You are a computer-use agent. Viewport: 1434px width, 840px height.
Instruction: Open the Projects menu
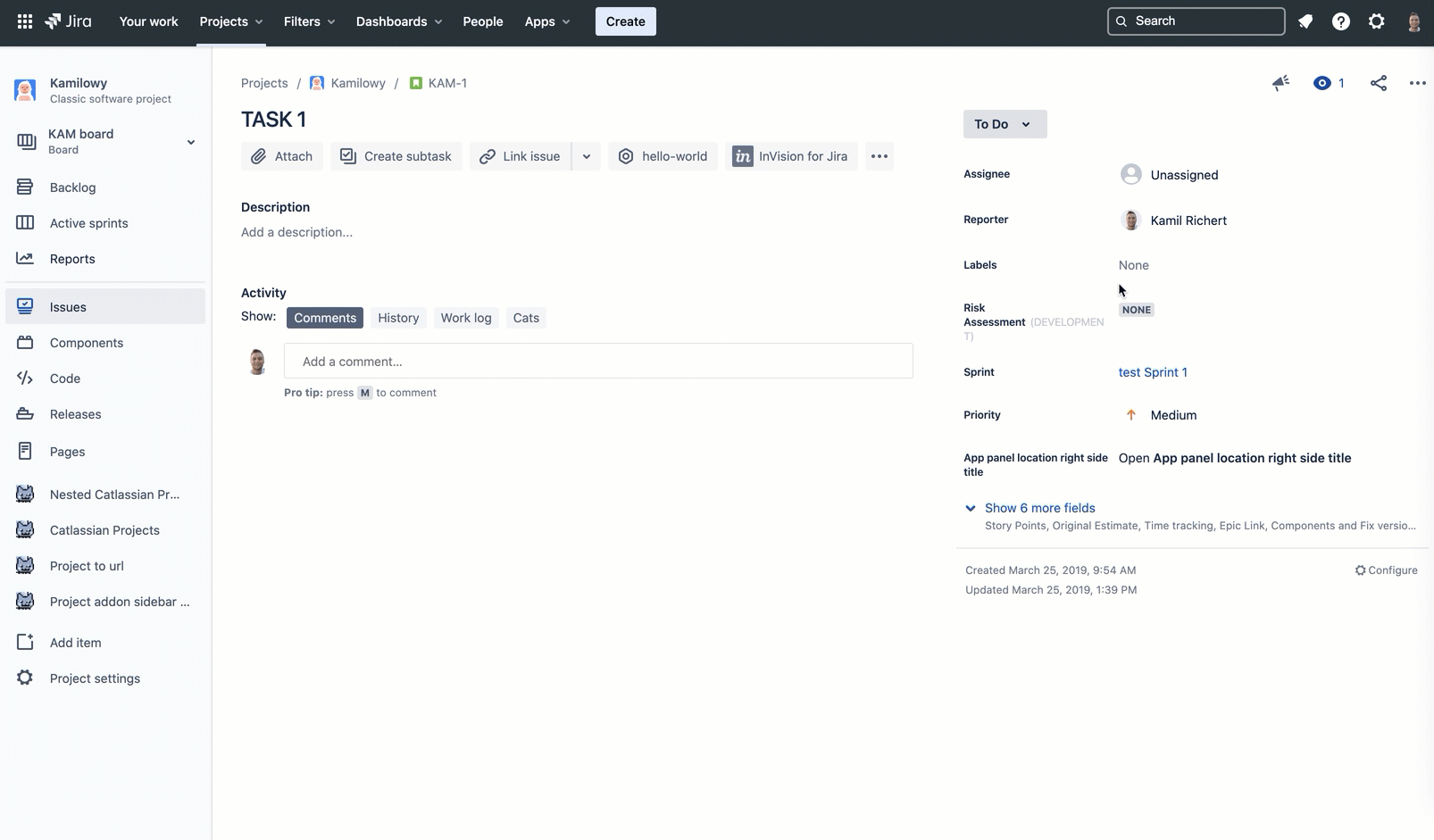click(x=231, y=21)
